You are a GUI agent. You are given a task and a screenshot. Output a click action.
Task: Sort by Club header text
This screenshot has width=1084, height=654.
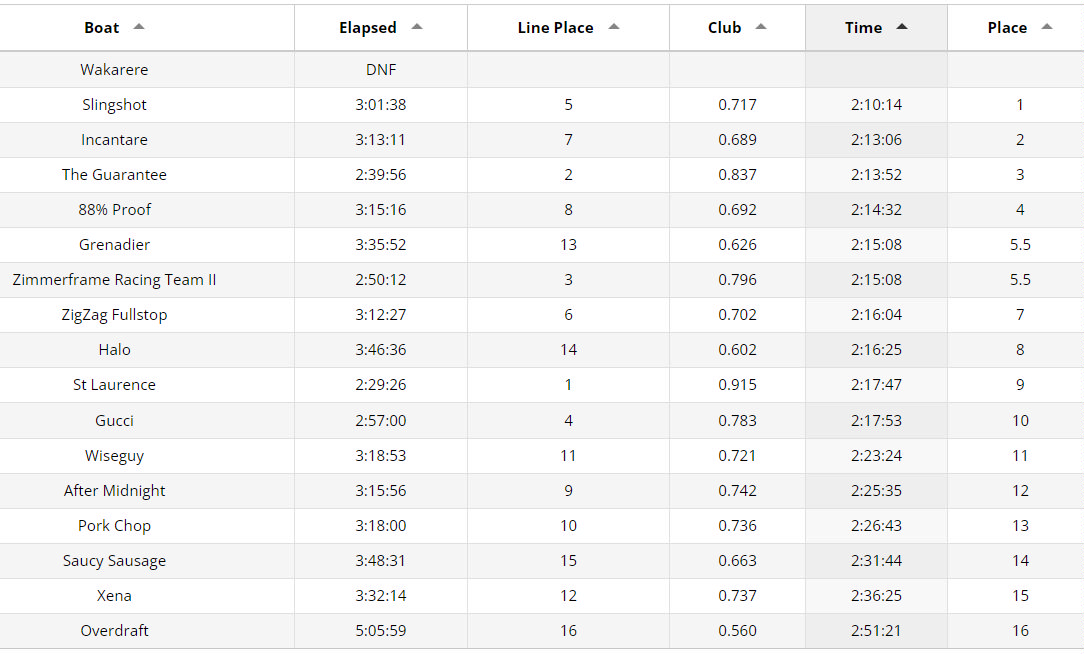724,28
